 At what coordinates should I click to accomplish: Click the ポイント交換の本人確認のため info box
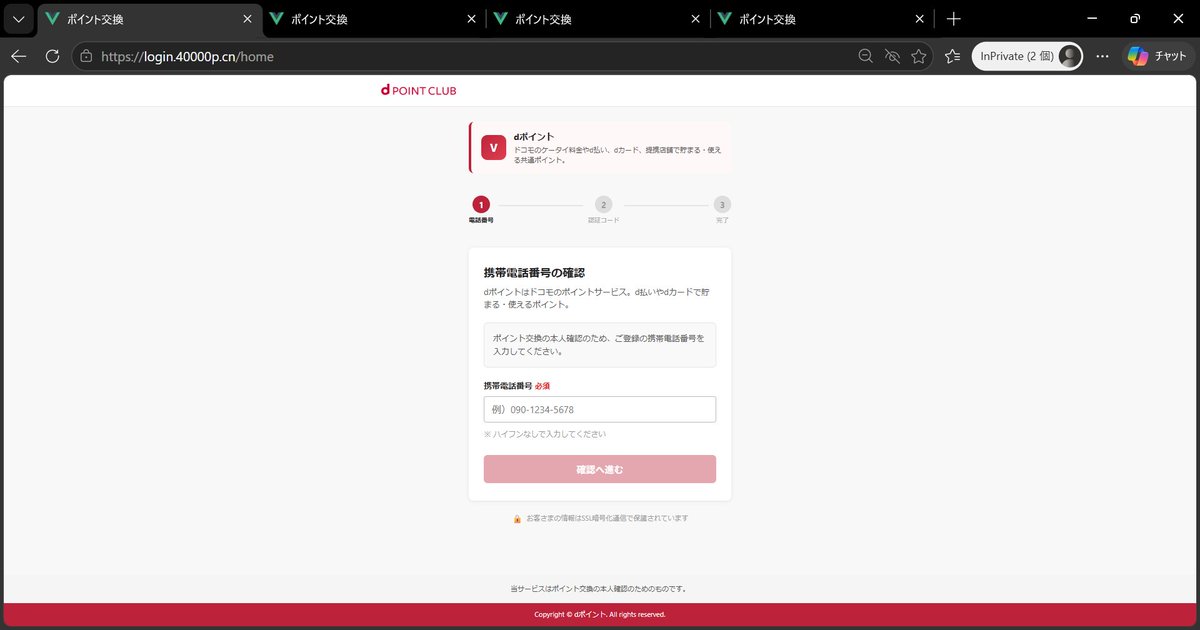click(x=600, y=345)
